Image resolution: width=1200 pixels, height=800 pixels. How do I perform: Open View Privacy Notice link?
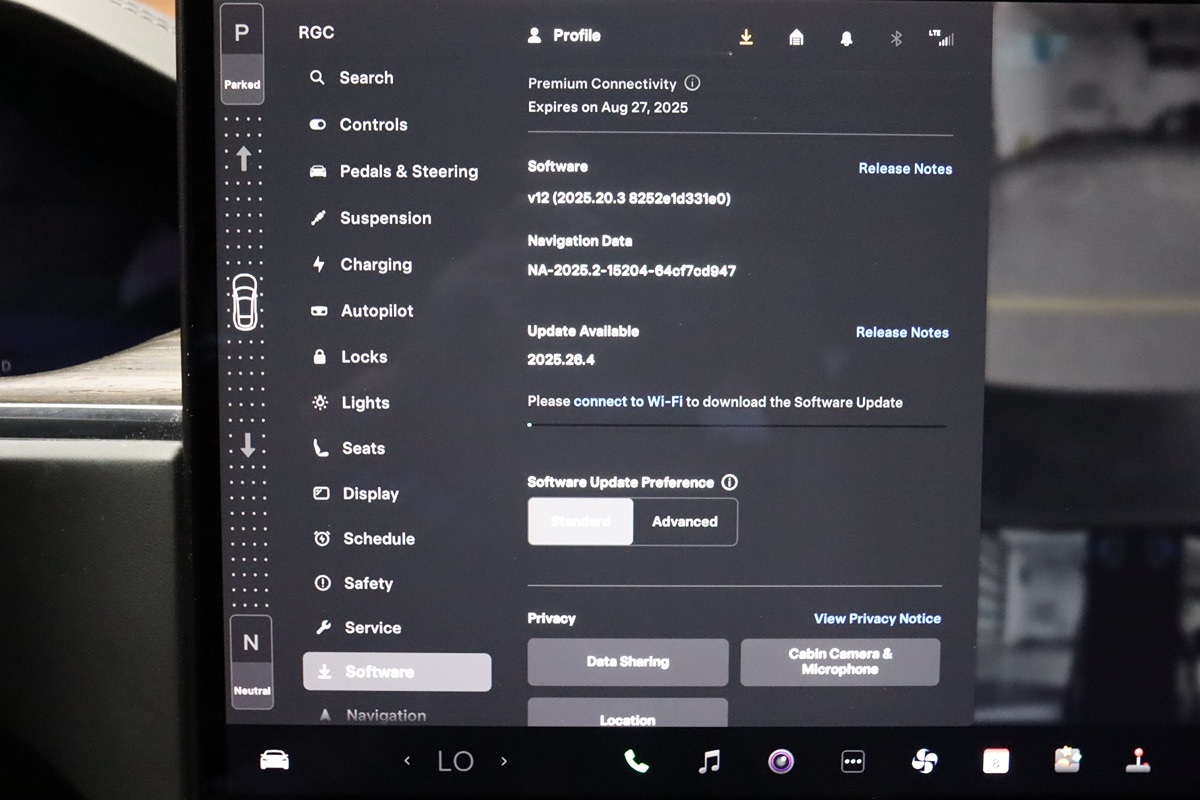point(877,619)
